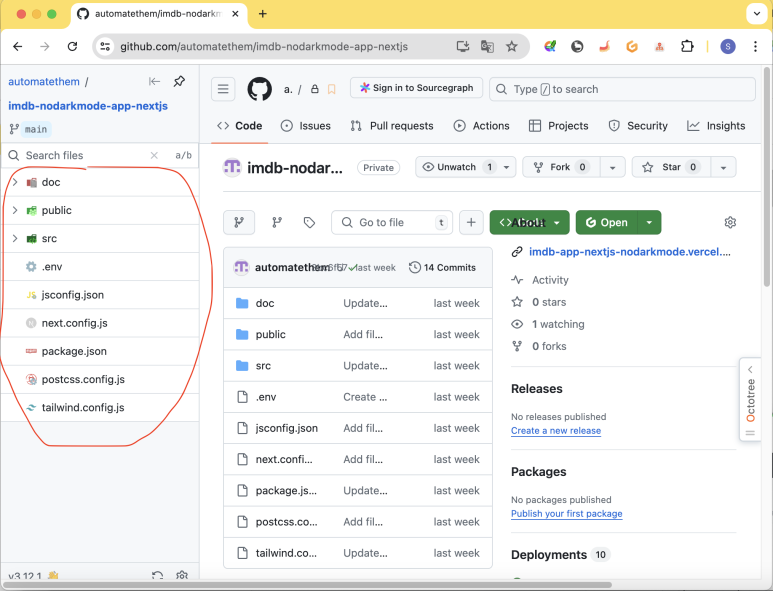
Task: Open the Pull requests tab
Action: pyautogui.click(x=392, y=126)
